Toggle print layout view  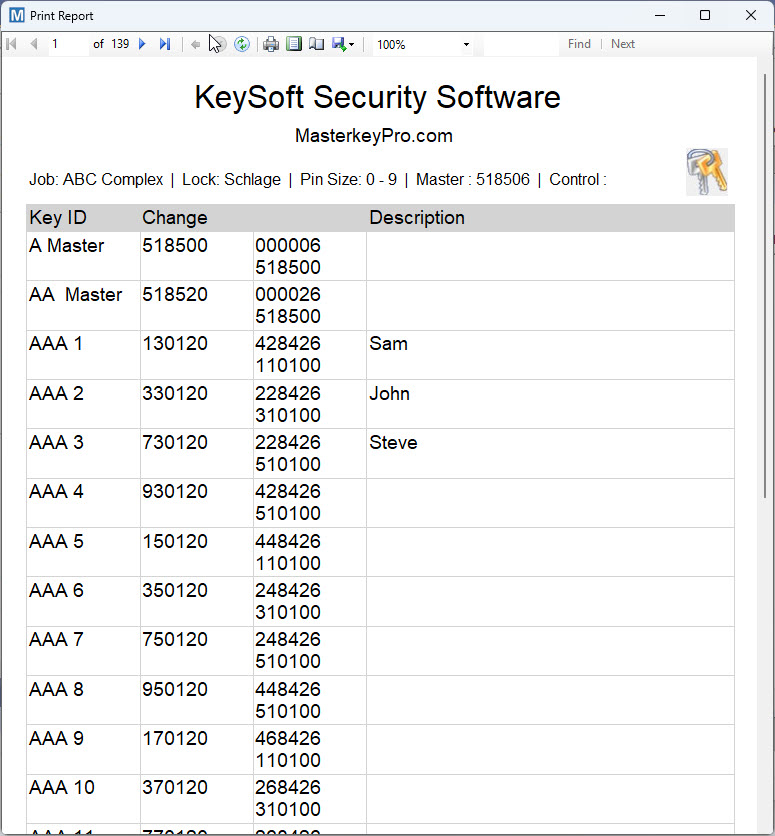[x=293, y=43]
